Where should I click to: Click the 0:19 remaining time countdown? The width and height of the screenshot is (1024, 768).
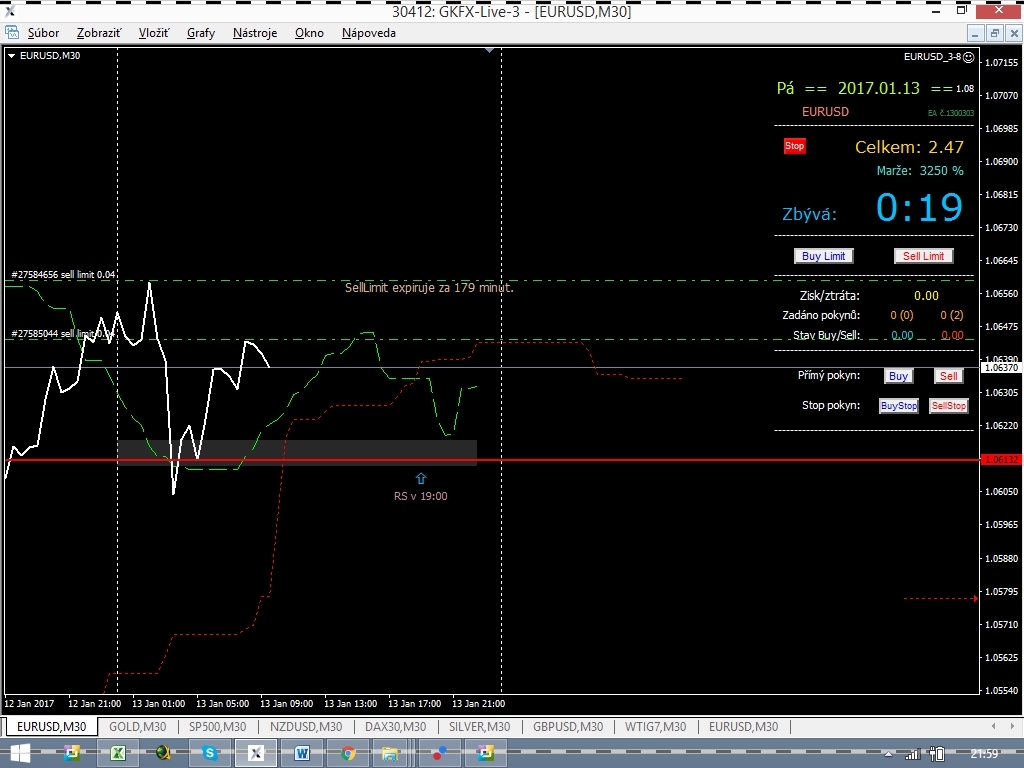[x=919, y=208]
